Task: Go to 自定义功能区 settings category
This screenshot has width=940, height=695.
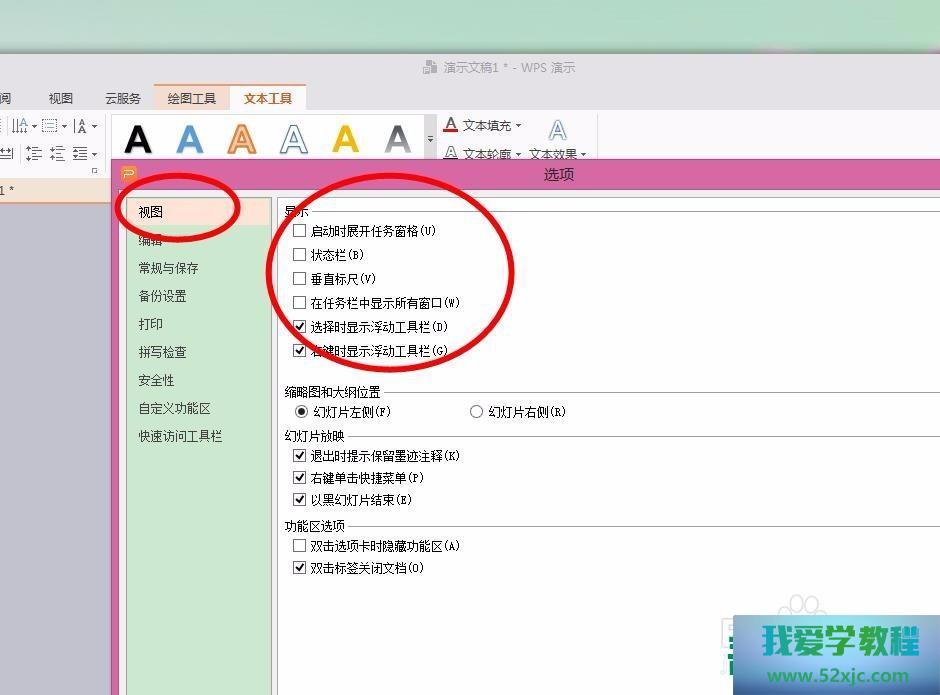Action: 174,408
